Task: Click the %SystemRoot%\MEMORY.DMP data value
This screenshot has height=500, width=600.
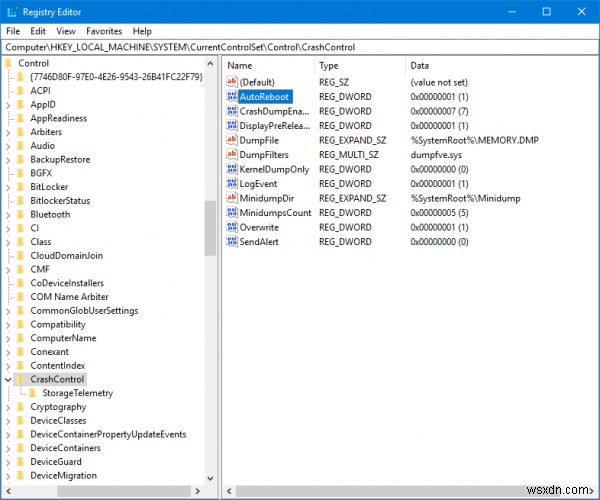Action: (474, 140)
